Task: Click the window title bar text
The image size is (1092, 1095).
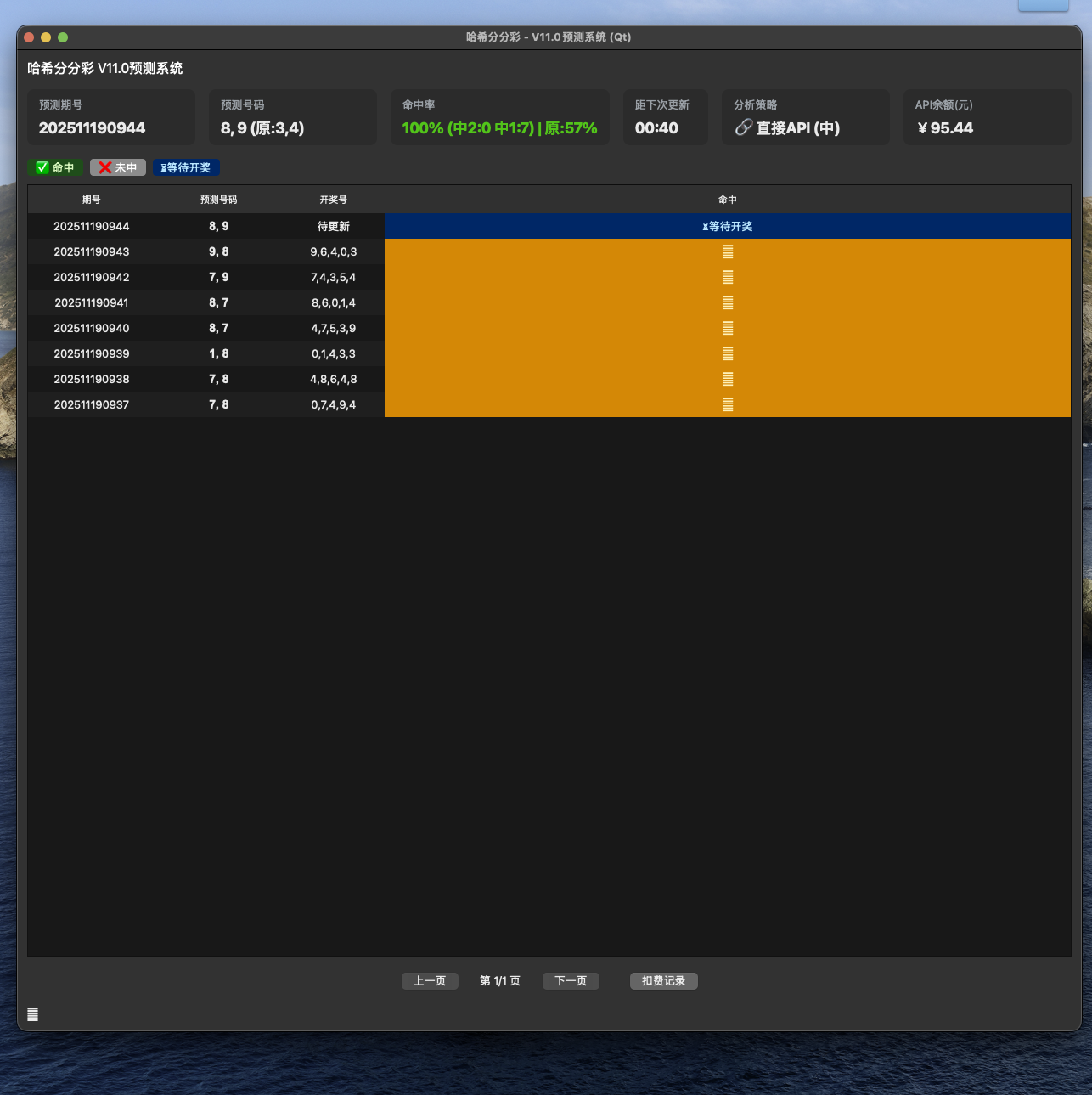Action: (x=549, y=37)
